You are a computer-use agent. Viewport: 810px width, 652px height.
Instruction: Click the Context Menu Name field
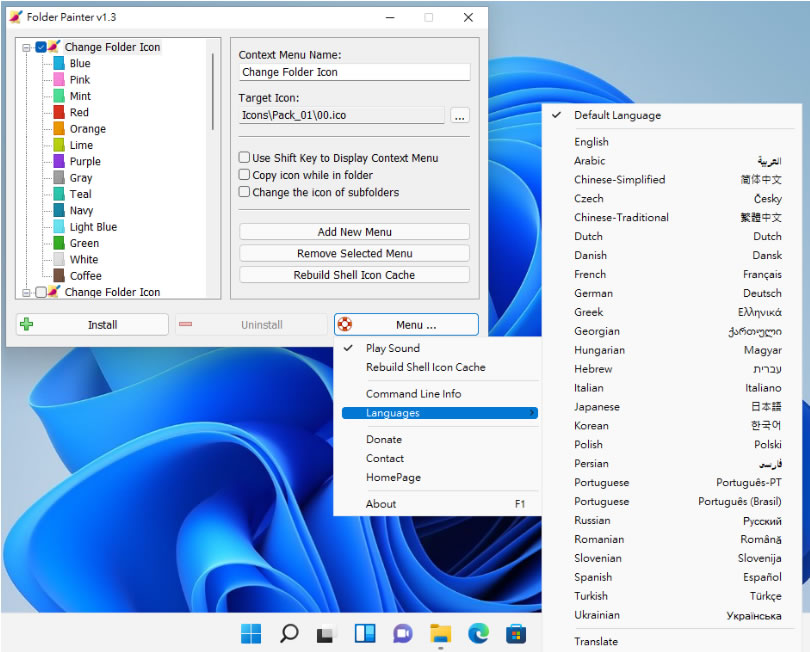[354, 72]
